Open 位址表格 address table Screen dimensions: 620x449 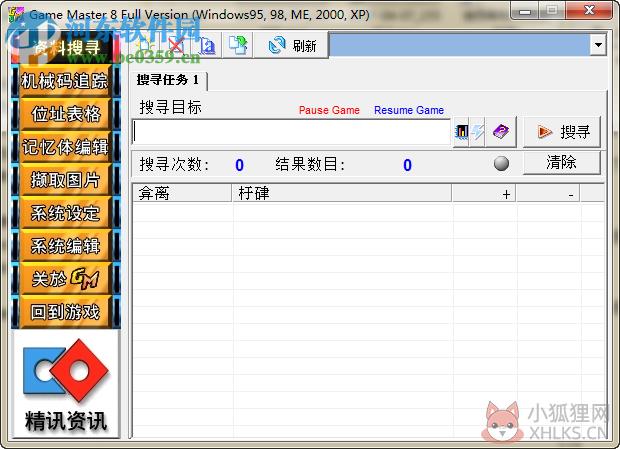(x=65, y=115)
